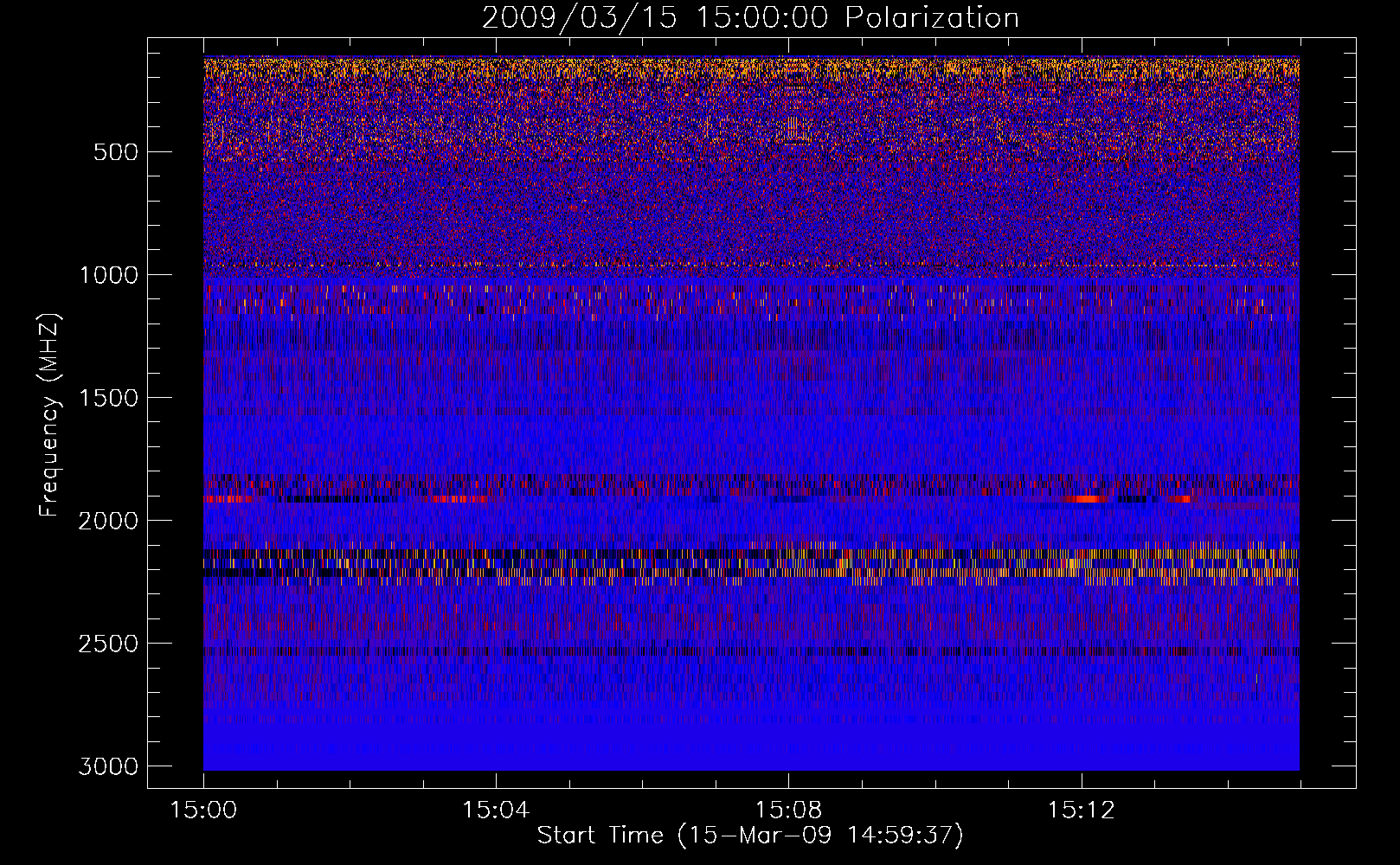1400x865 pixels.
Task: Click the "15:04" time tick label
Action: [496, 810]
